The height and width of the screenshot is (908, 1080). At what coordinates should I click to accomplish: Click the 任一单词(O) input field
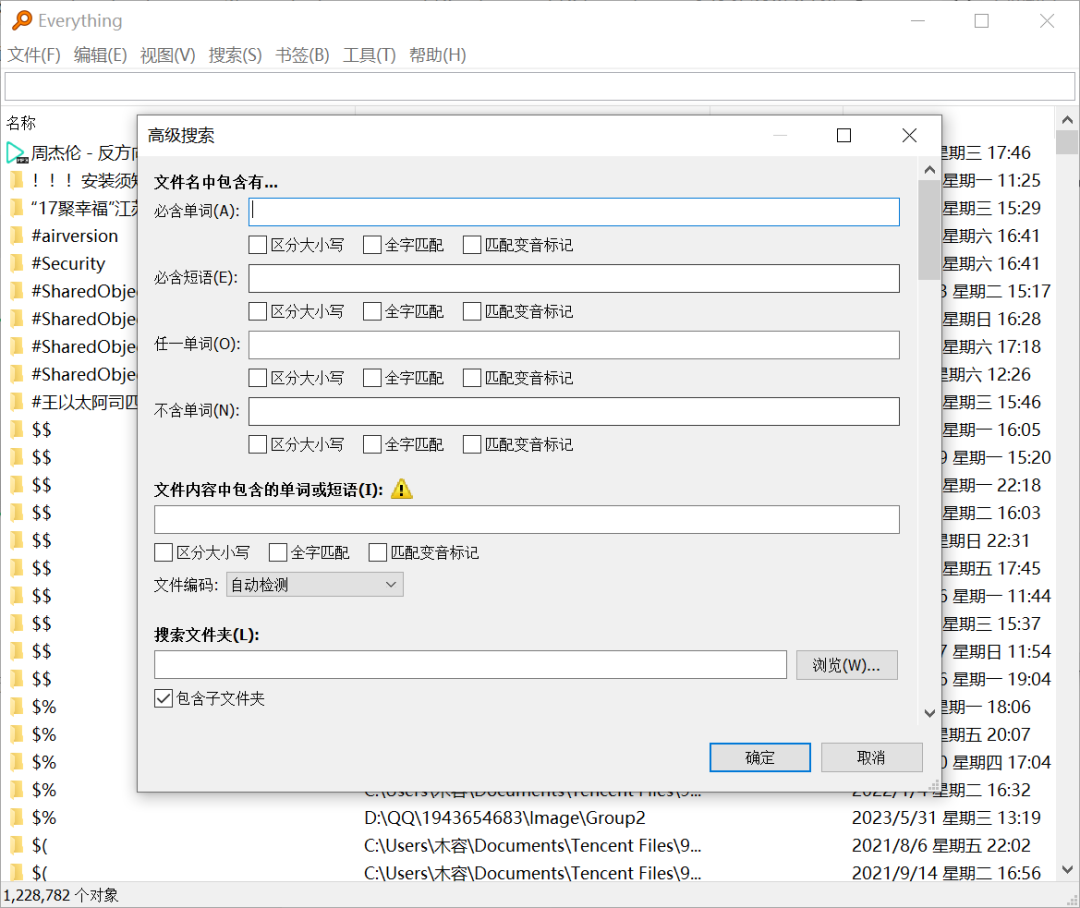click(x=574, y=344)
